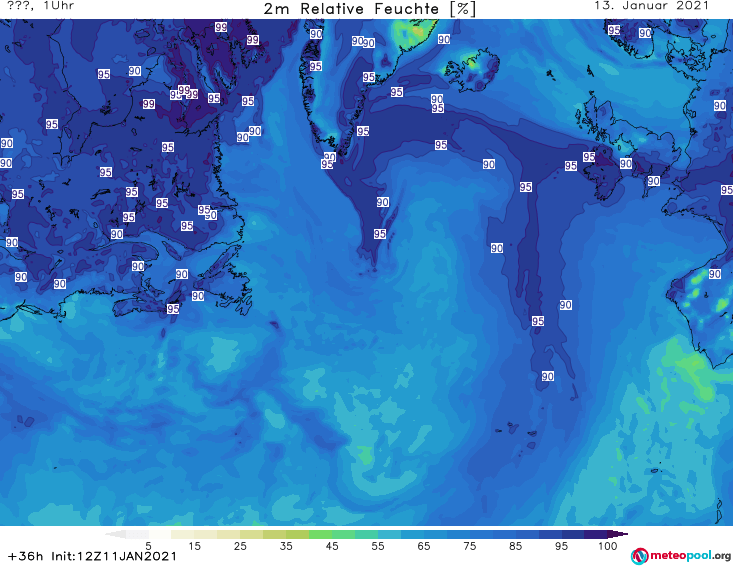The image size is (733, 566).
Task: Click the "+36h Init:12Z11JAN2021" forecast label
Action: click(x=92, y=556)
